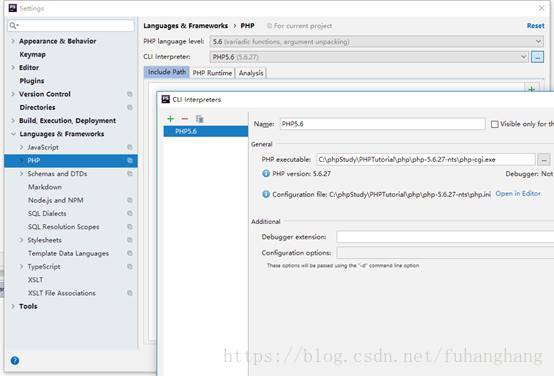Click the project-level icon beside Schemas and DTDs
Screen dimensions: 554x376
130,174
